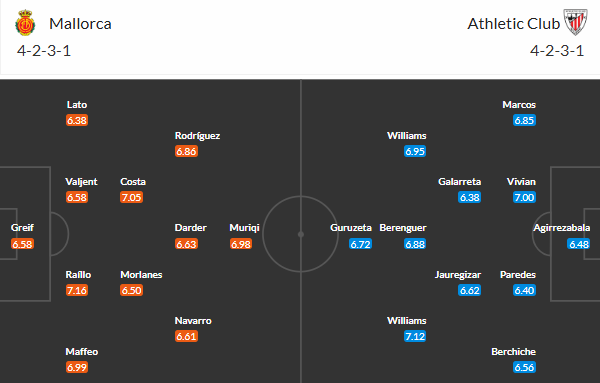This screenshot has height=383, width=600.
Task: Open the Athletic Club team name link
Action: 514,24
